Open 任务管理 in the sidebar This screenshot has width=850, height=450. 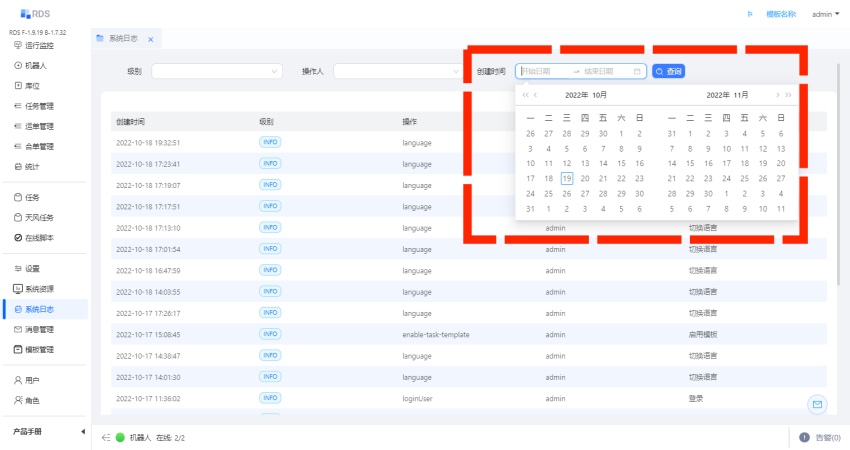[39, 106]
